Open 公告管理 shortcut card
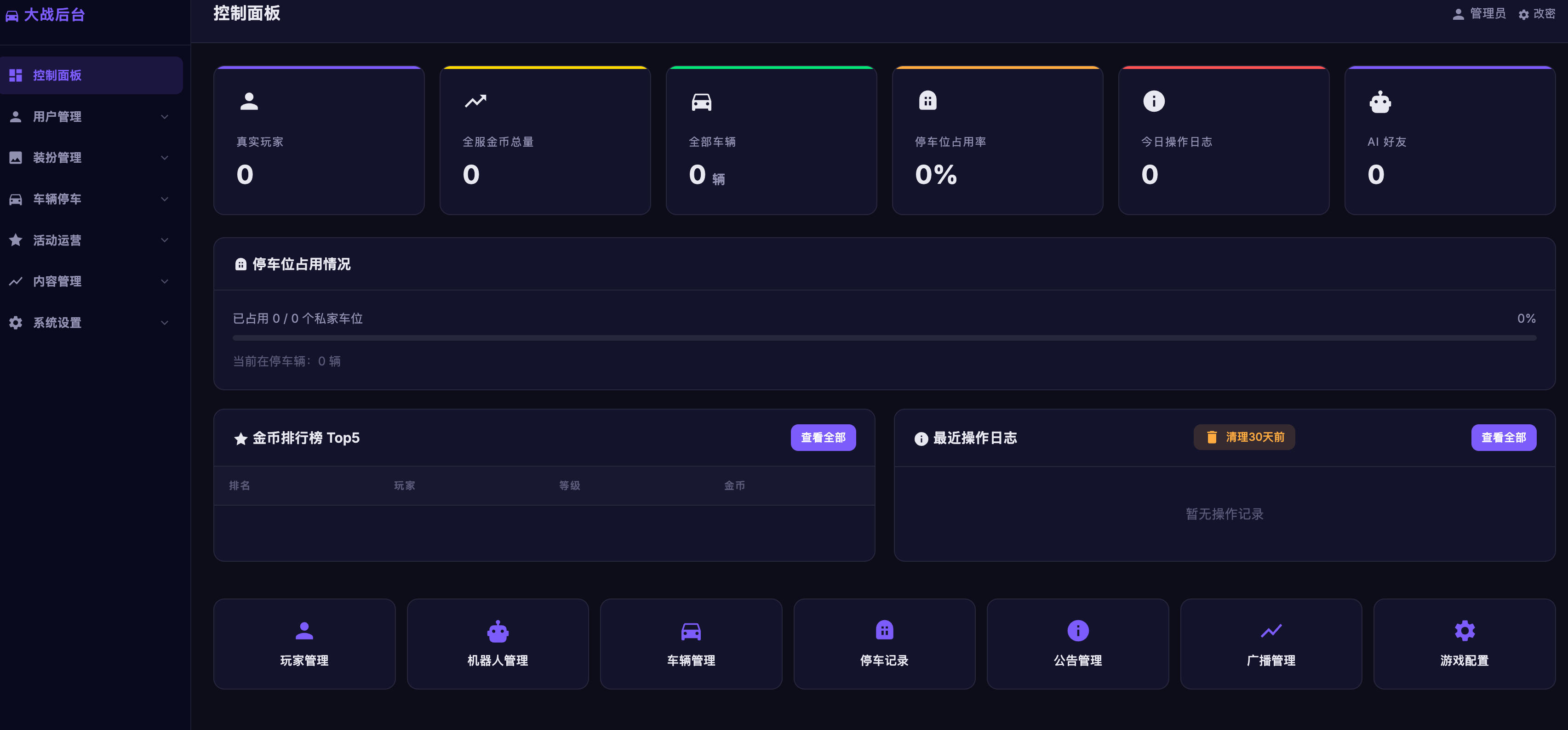The image size is (1568, 730). pos(1077,644)
